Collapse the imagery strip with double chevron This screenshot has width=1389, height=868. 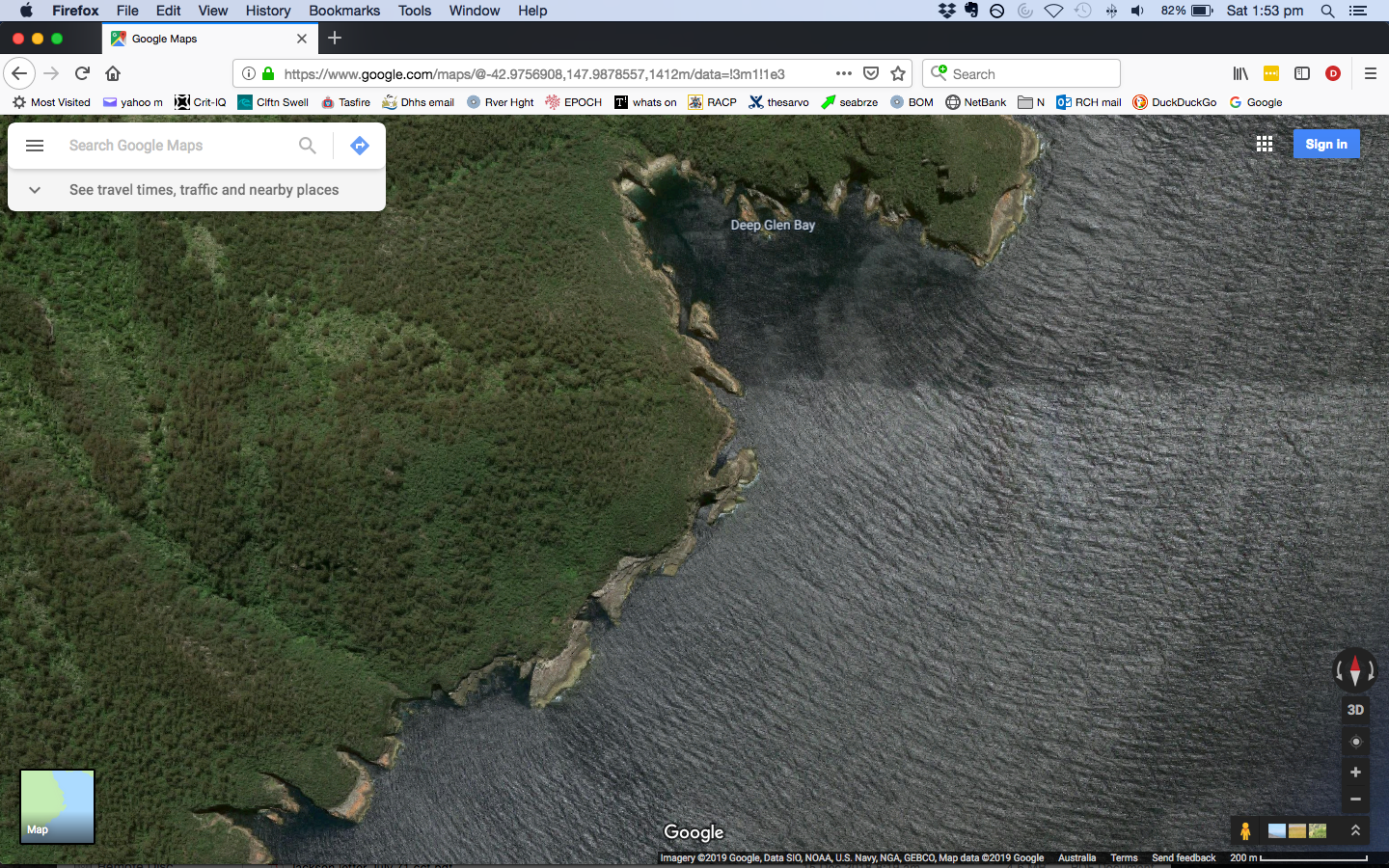(1355, 830)
